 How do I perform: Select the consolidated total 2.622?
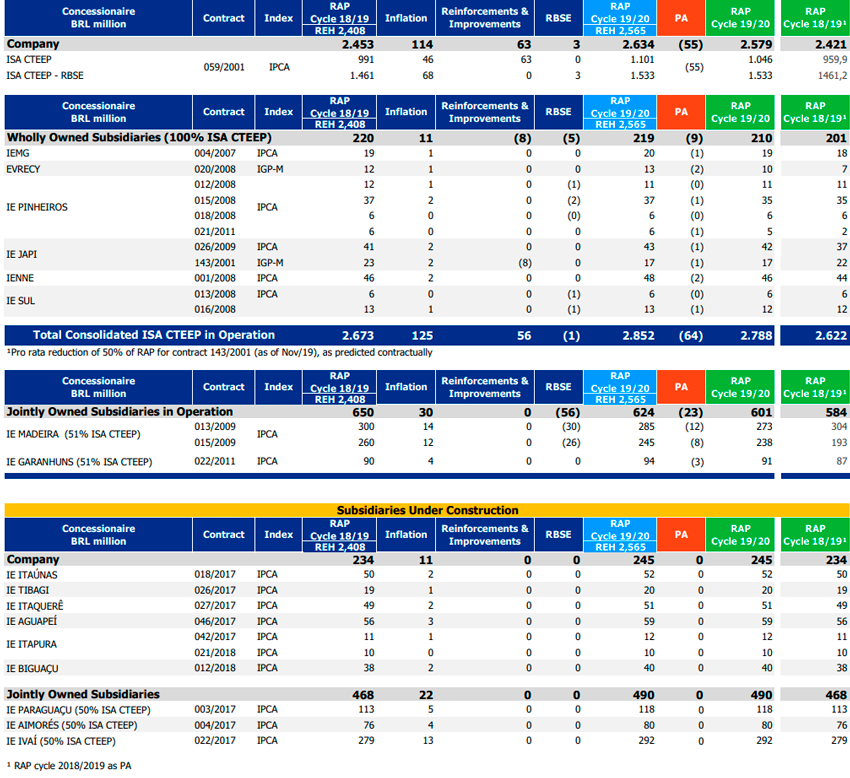pos(831,336)
